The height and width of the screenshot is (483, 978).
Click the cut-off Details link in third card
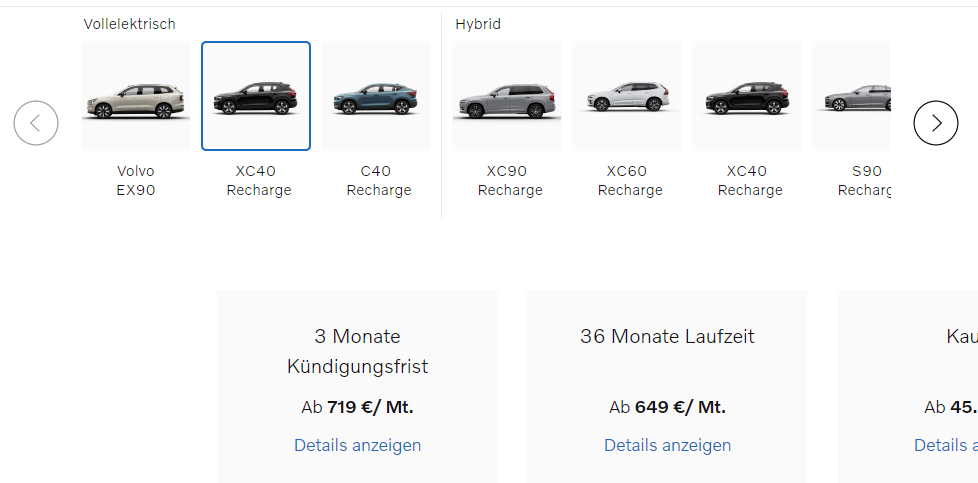coord(946,445)
